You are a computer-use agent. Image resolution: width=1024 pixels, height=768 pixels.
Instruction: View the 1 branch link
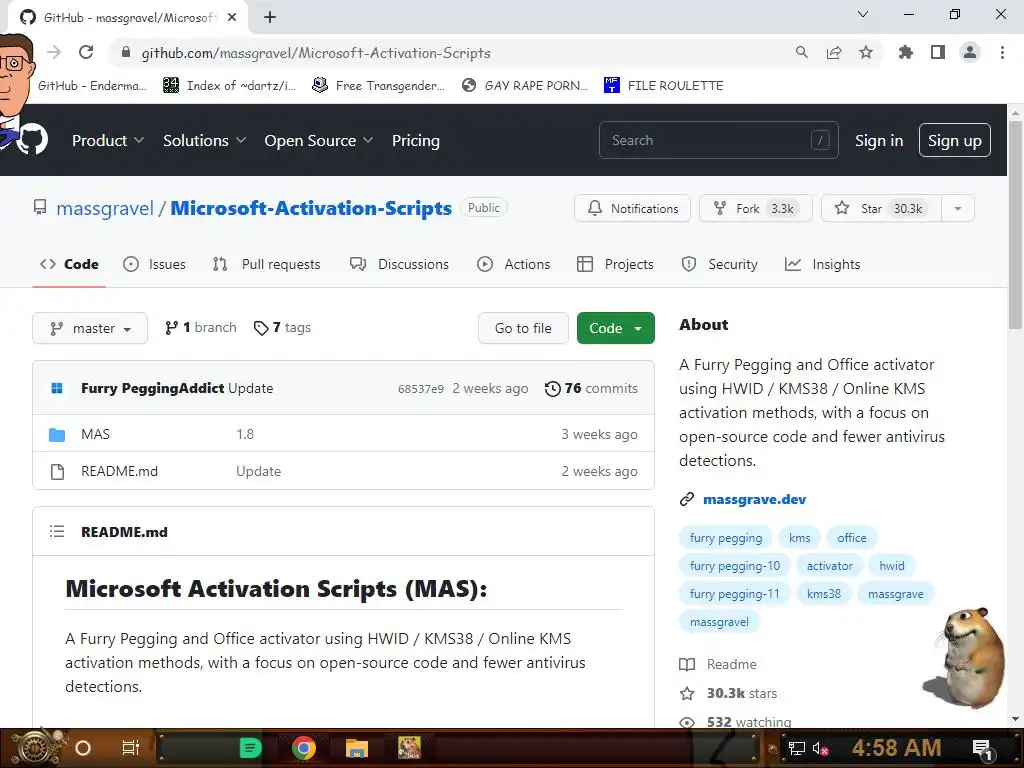click(x=200, y=327)
